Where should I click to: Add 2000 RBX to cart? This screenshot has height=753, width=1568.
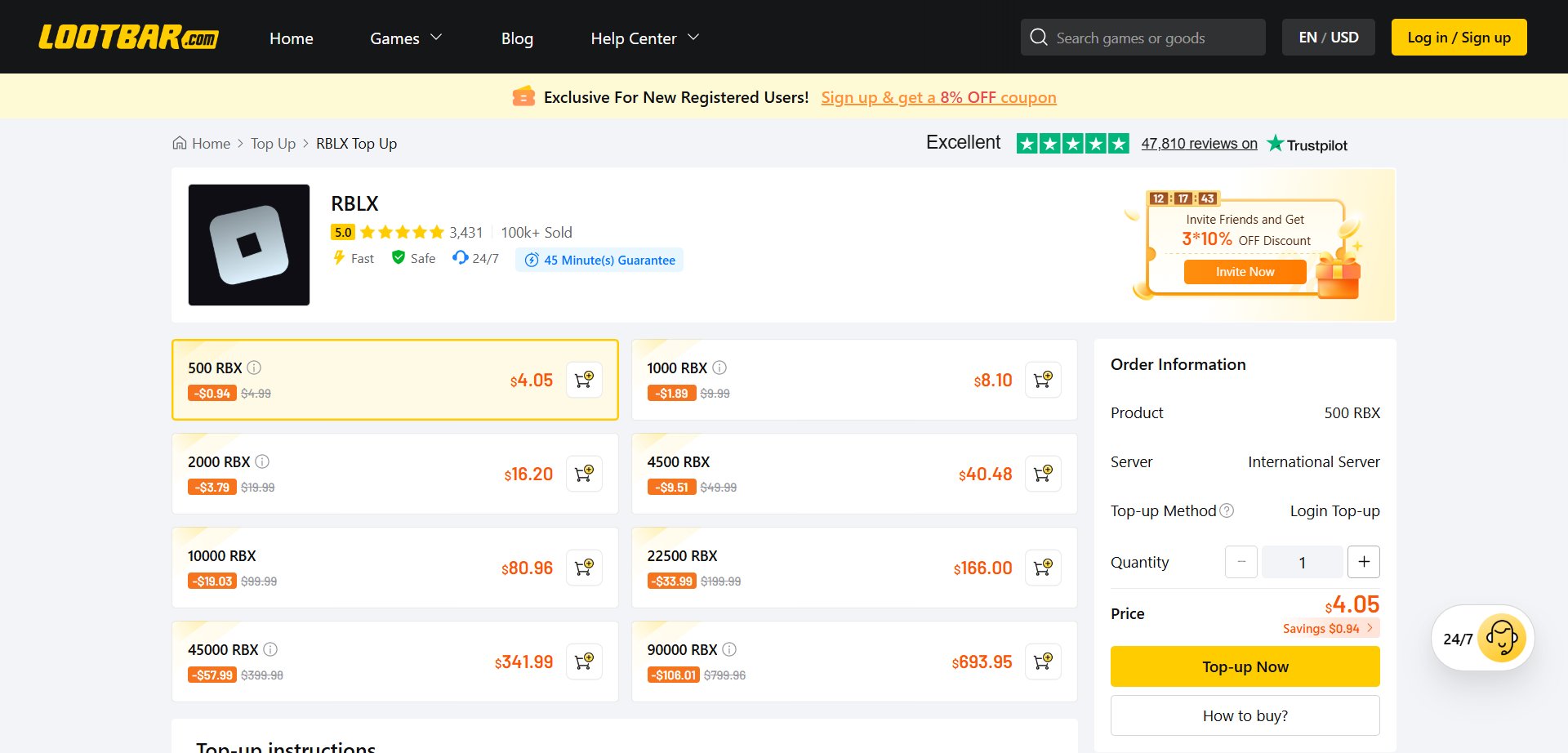584,474
